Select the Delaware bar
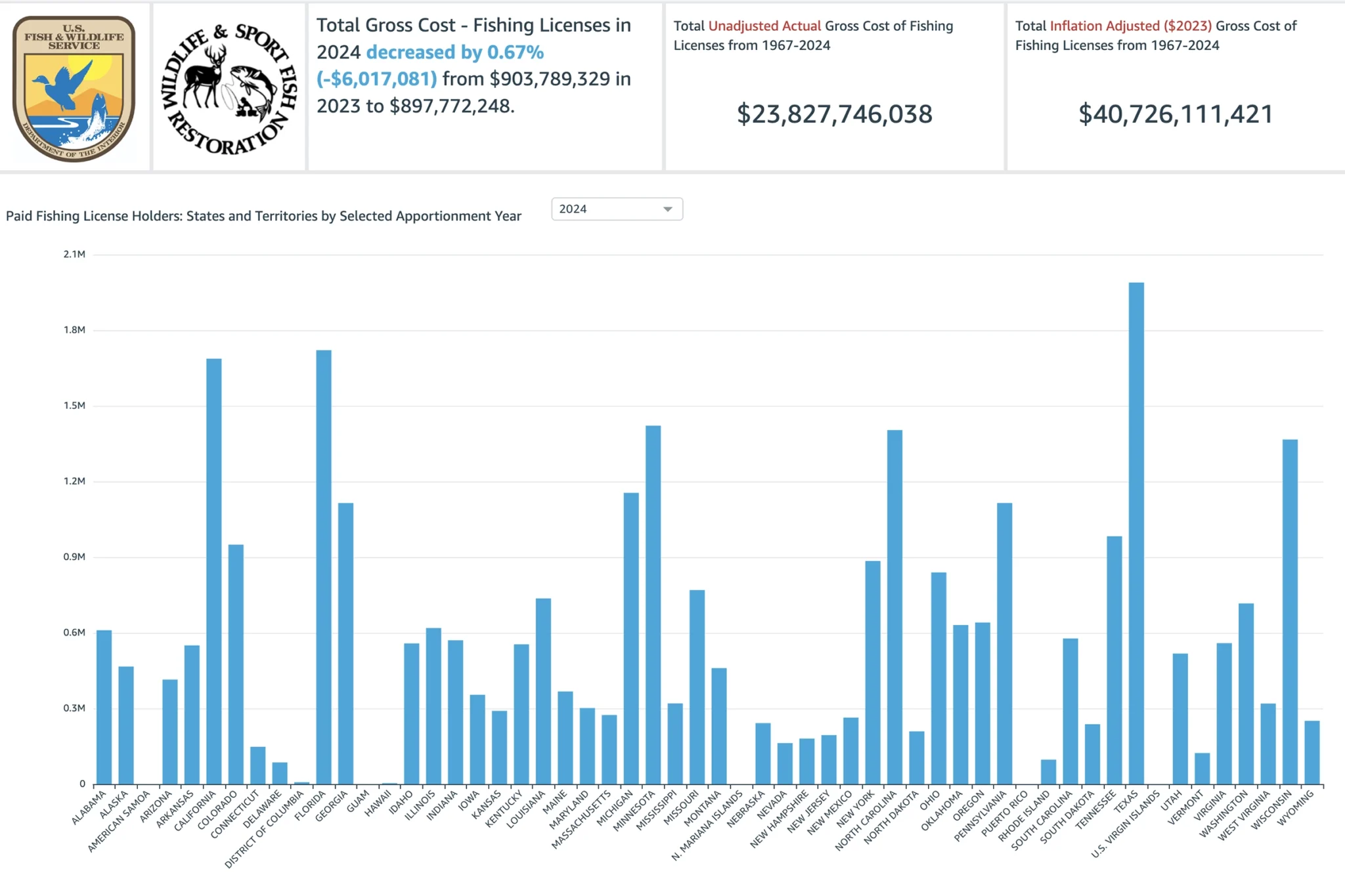Screen dimensions: 1345x896 [280, 773]
